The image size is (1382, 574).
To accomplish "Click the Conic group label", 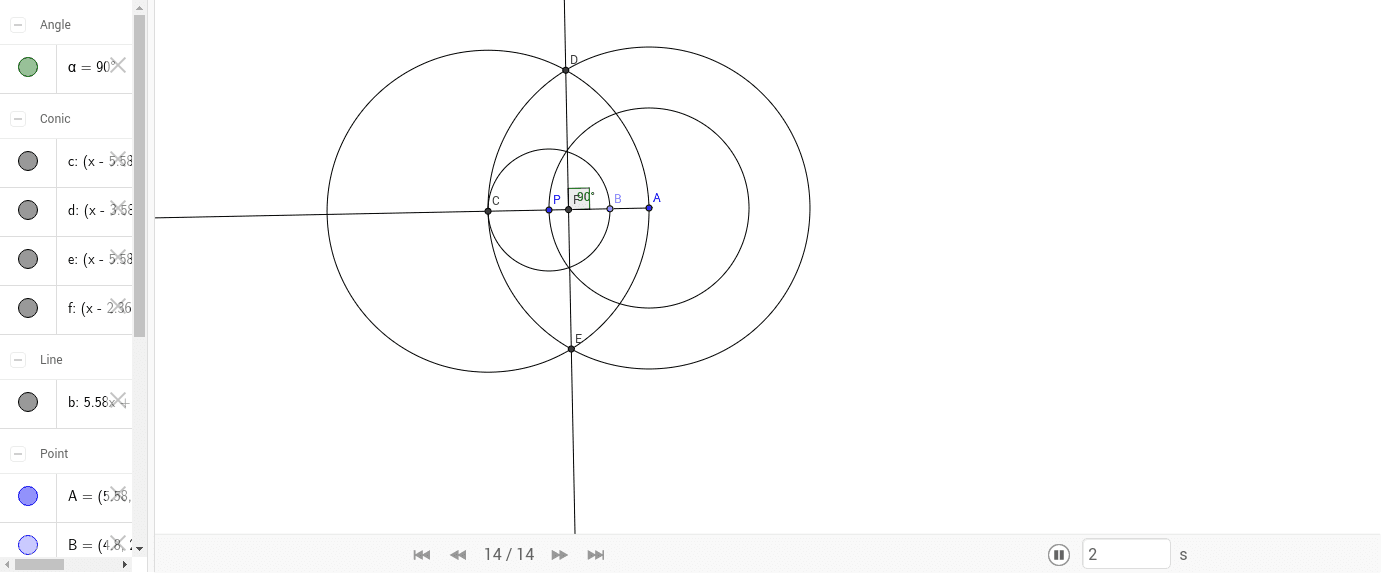I will (55, 119).
